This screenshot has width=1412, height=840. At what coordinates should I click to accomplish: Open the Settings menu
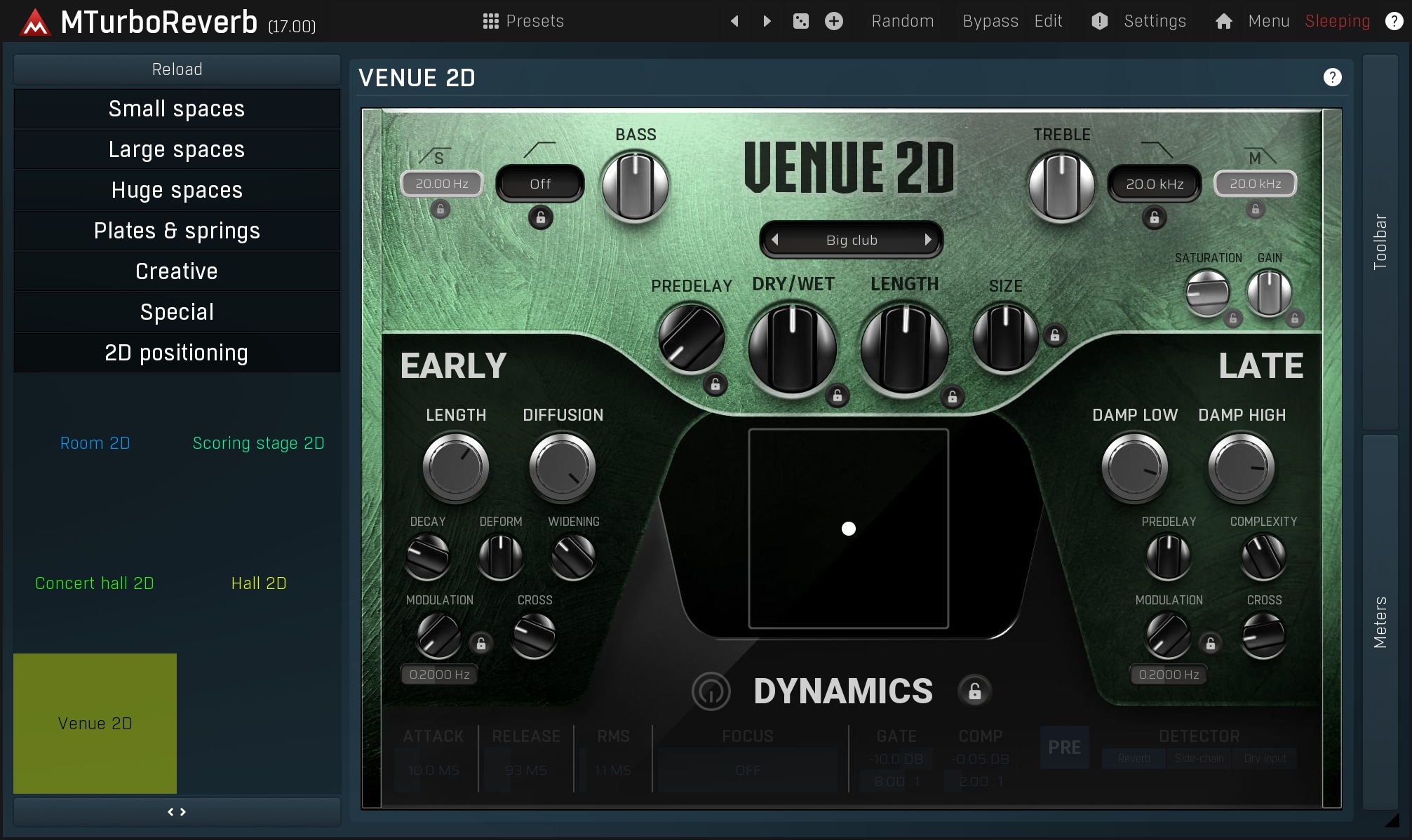[x=1154, y=21]
